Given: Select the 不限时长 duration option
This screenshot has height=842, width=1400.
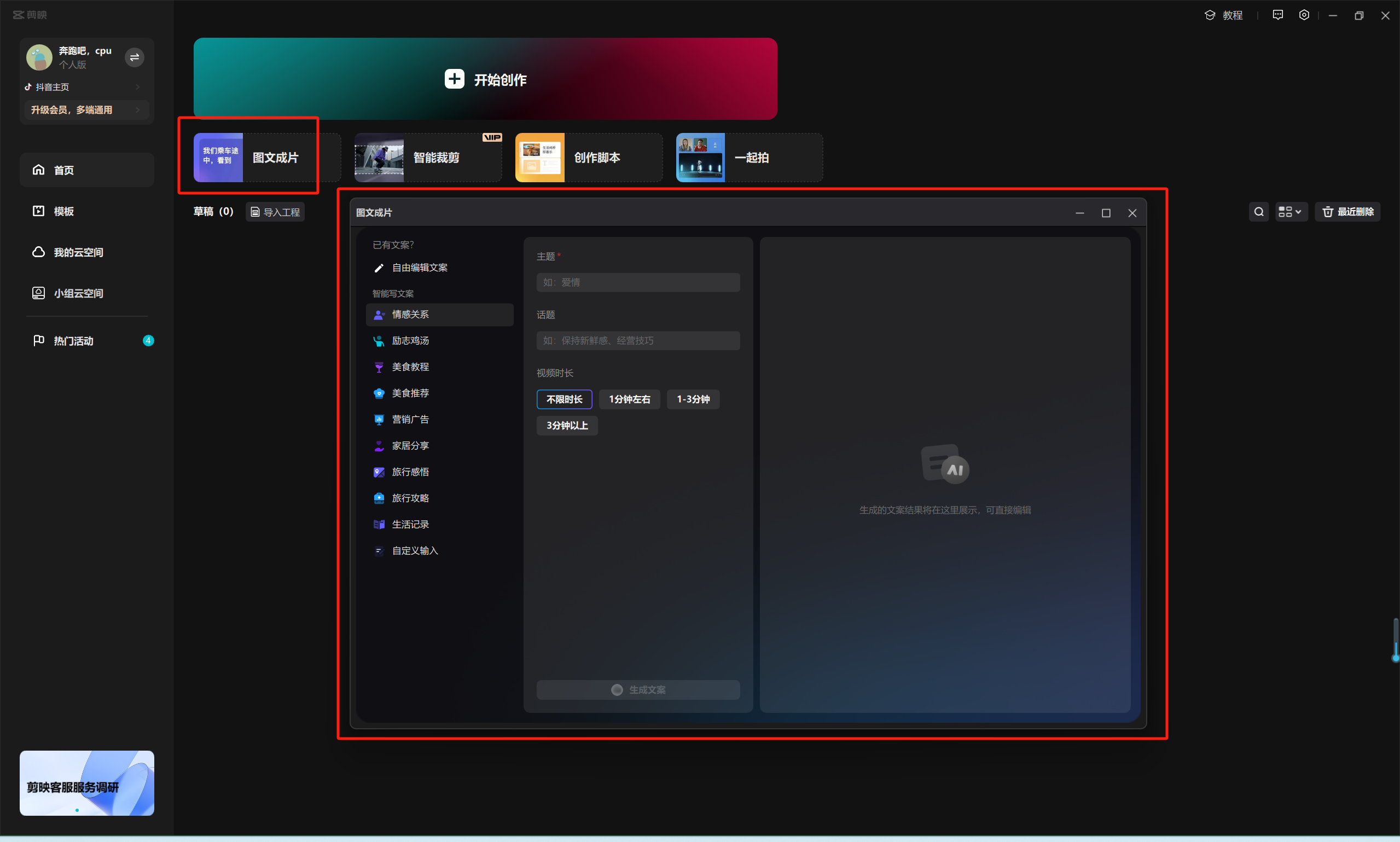Looking at the screenshot, I should click(564, 399).
